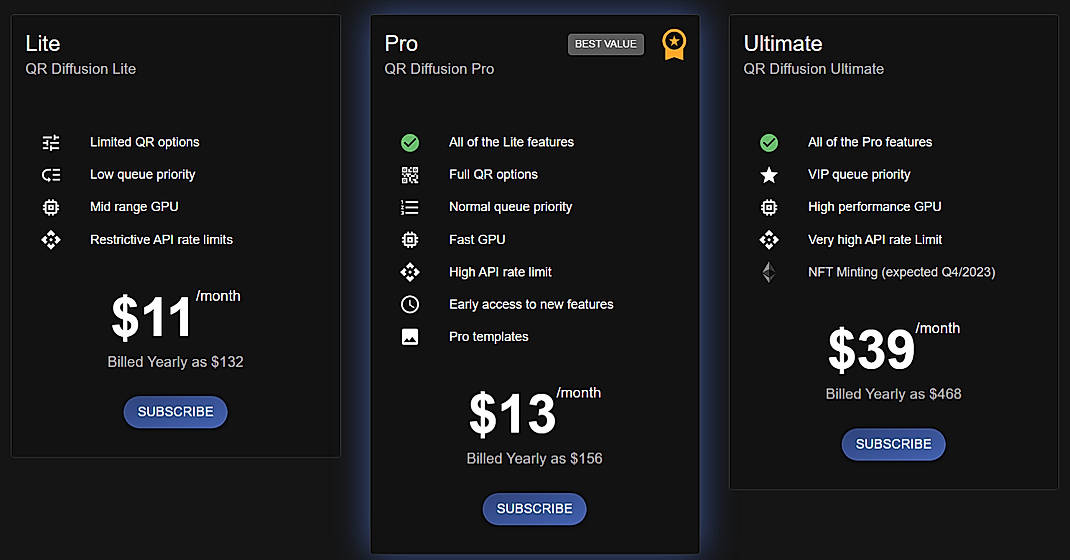Click the API icon beside High API rate limit

[x=410, y=272]
